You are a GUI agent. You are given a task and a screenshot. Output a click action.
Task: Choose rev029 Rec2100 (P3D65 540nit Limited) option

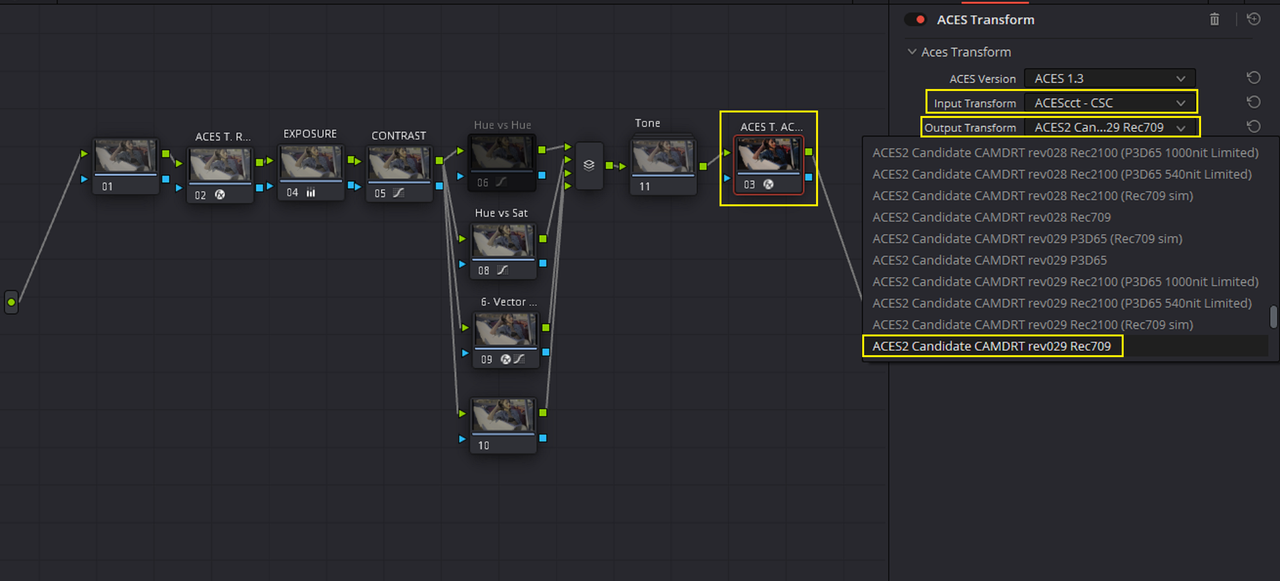1065,303
